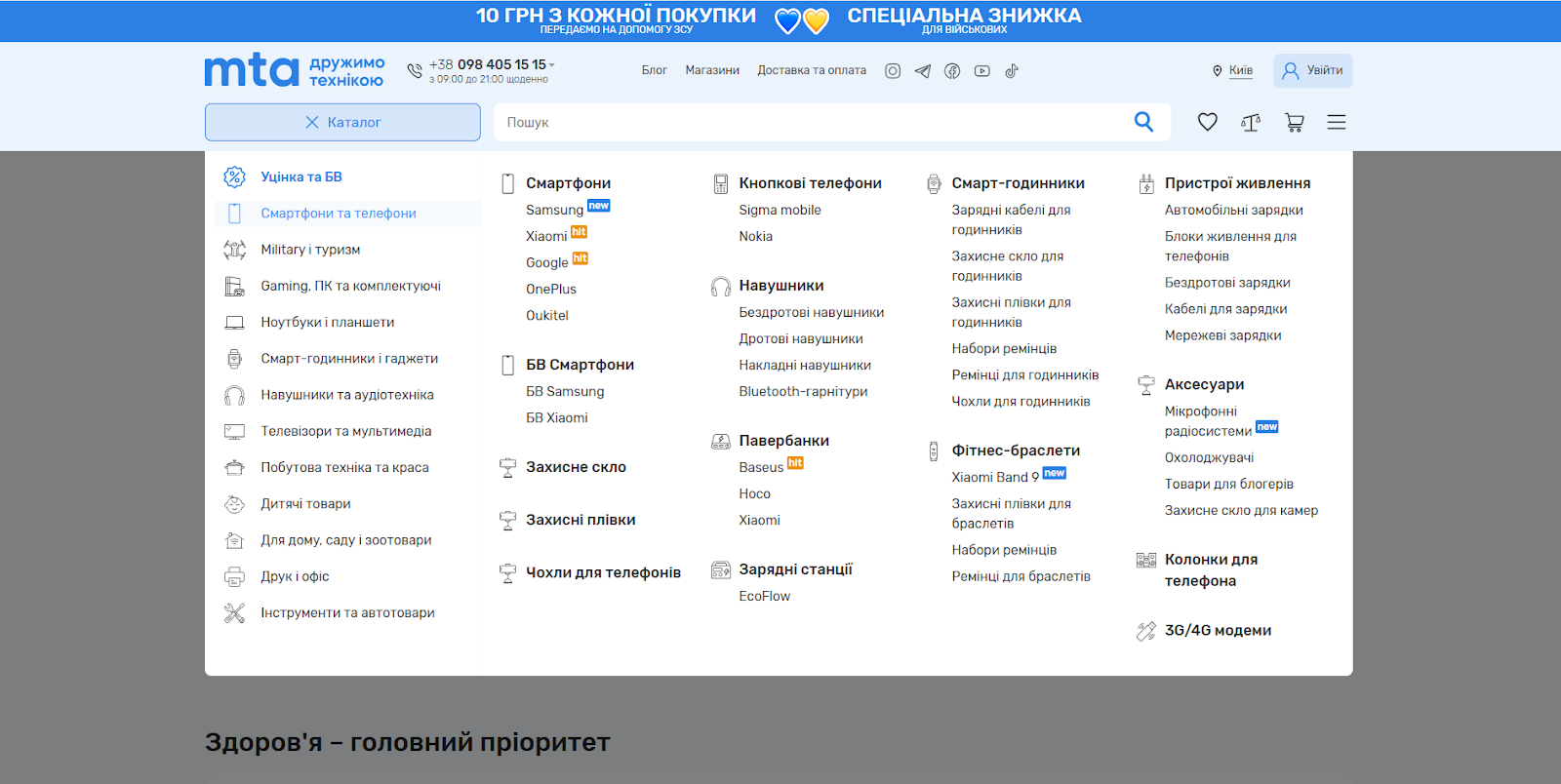Open the wishlist heart icon

[x=1208, y=122]
